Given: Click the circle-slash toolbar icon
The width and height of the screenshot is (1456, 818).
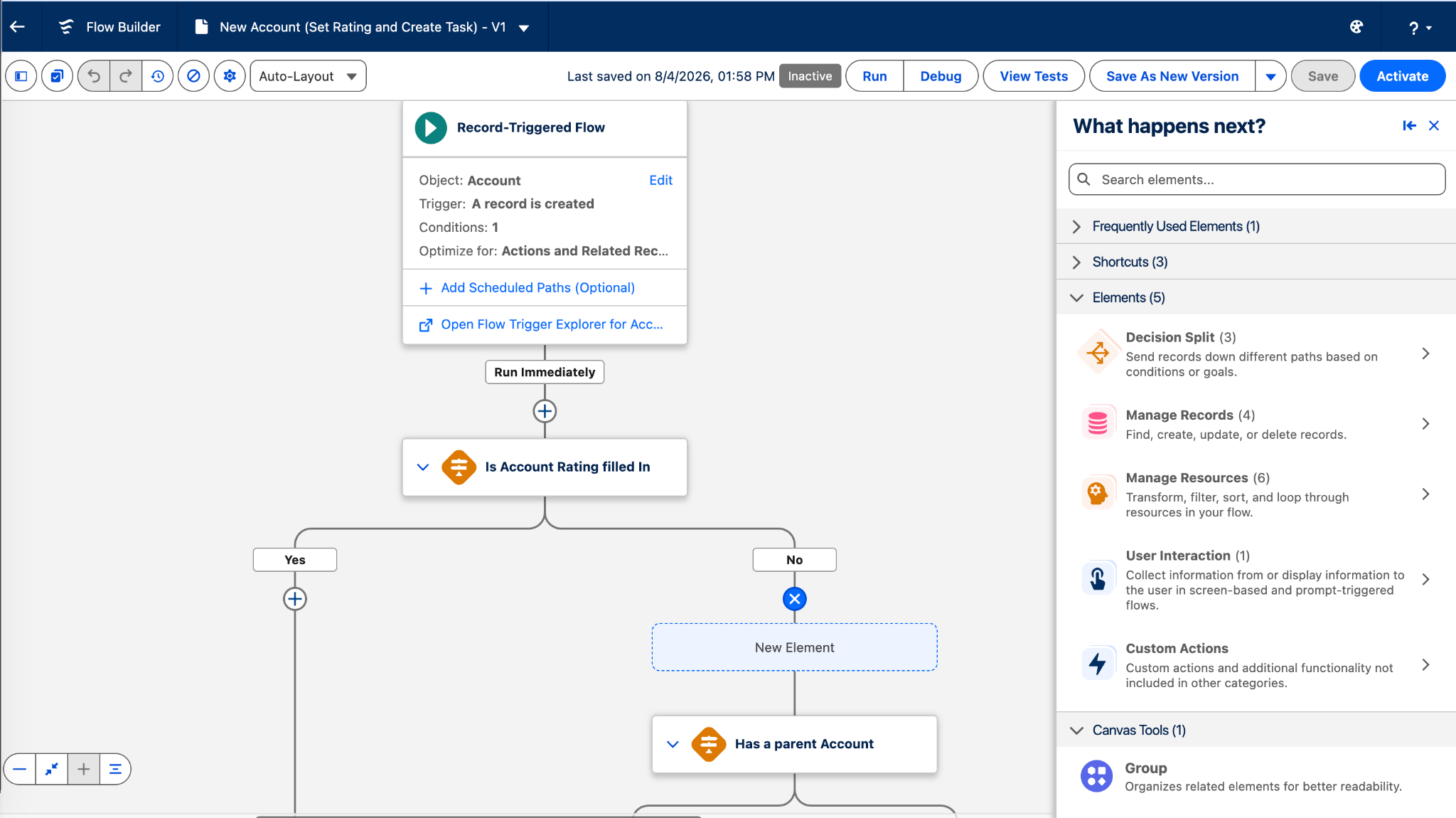Looking at the screenshot, I should (x=193, y=76).
